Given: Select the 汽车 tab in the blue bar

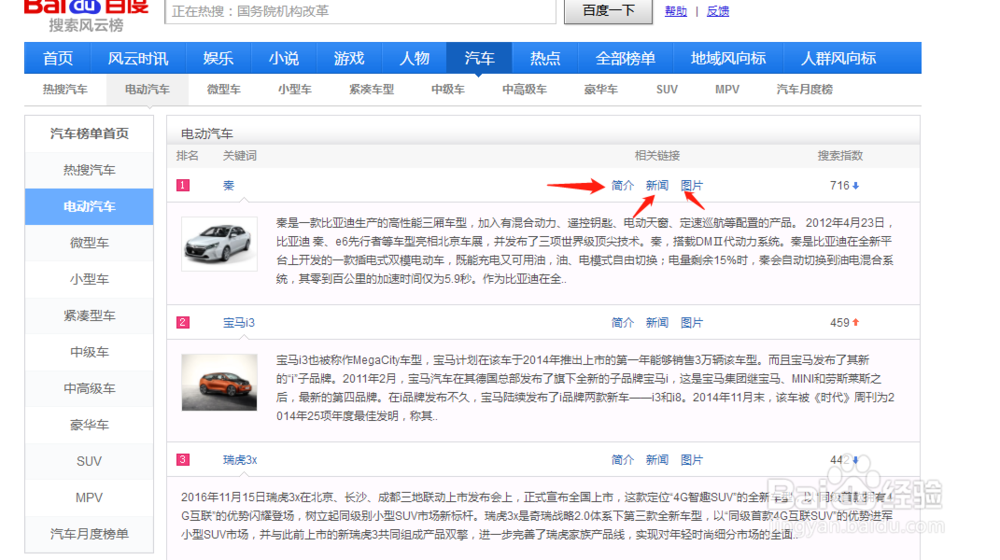Looking at the screenshot, I should pyautogui.click(x=479, y=58).
